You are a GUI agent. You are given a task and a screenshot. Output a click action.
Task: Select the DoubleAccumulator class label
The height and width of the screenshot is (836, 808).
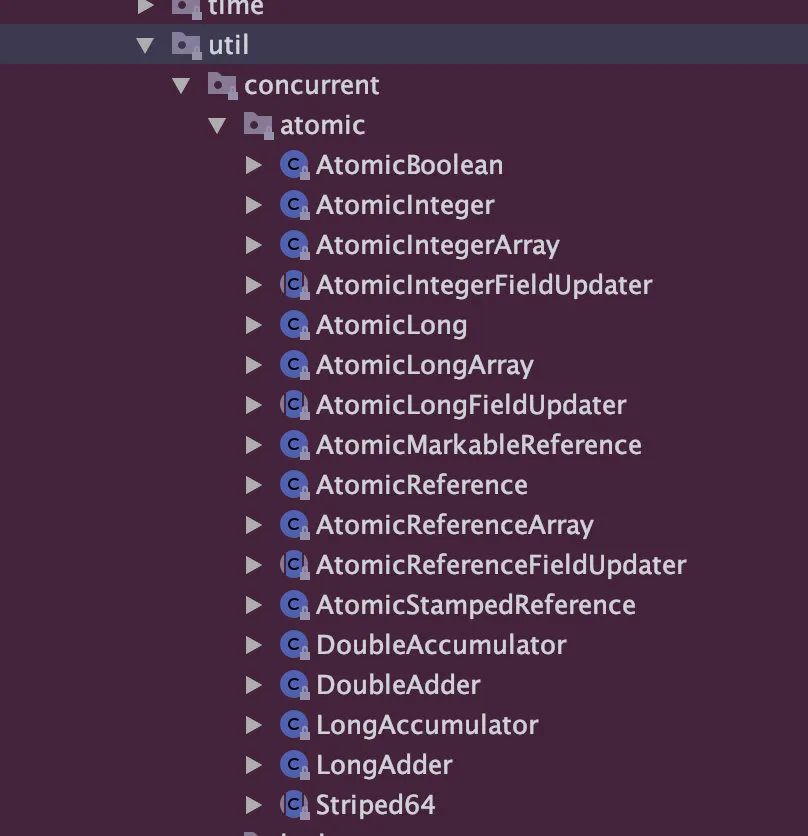441,645
